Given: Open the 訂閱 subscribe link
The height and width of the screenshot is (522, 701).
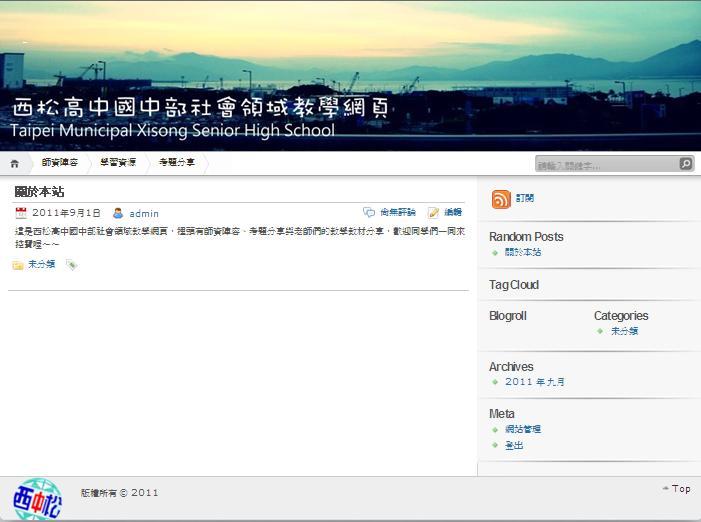Looking at the screenshot, I should click(x=525, y=198).
